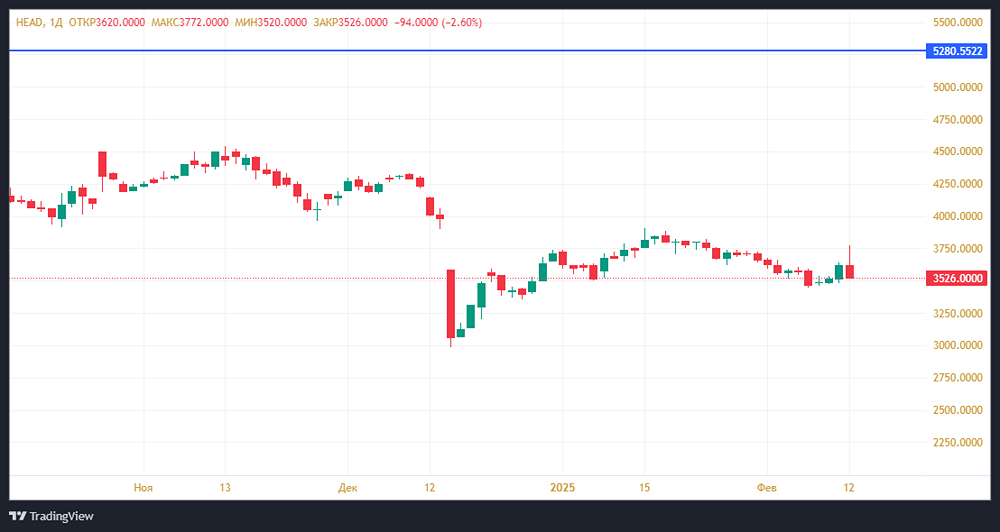Click the 2500.0000 price axis label
Viewport: 1000px width, 532px height.
point(957,410)
